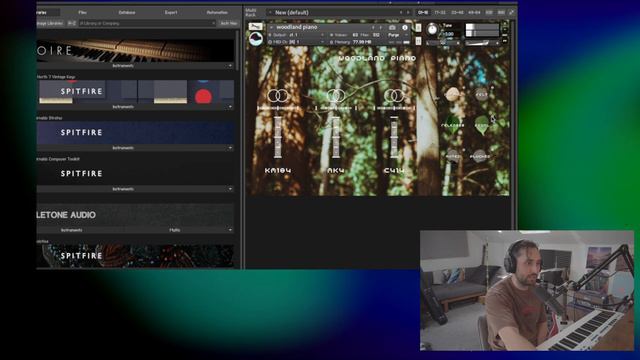Click the instrument Tune knob

(432, 29)
